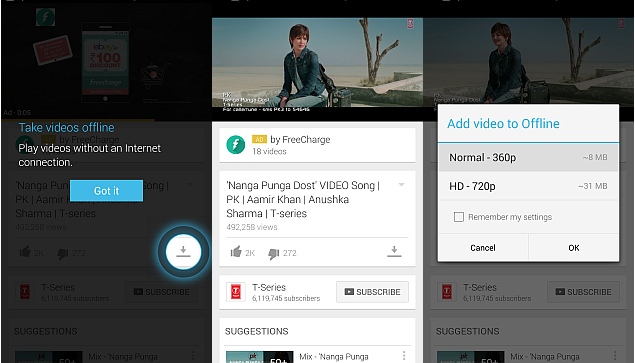Open the T-Series red avatar in the middle panel
Screen dimensions: 635x363
pyautogui.click(x=236, y=291)
